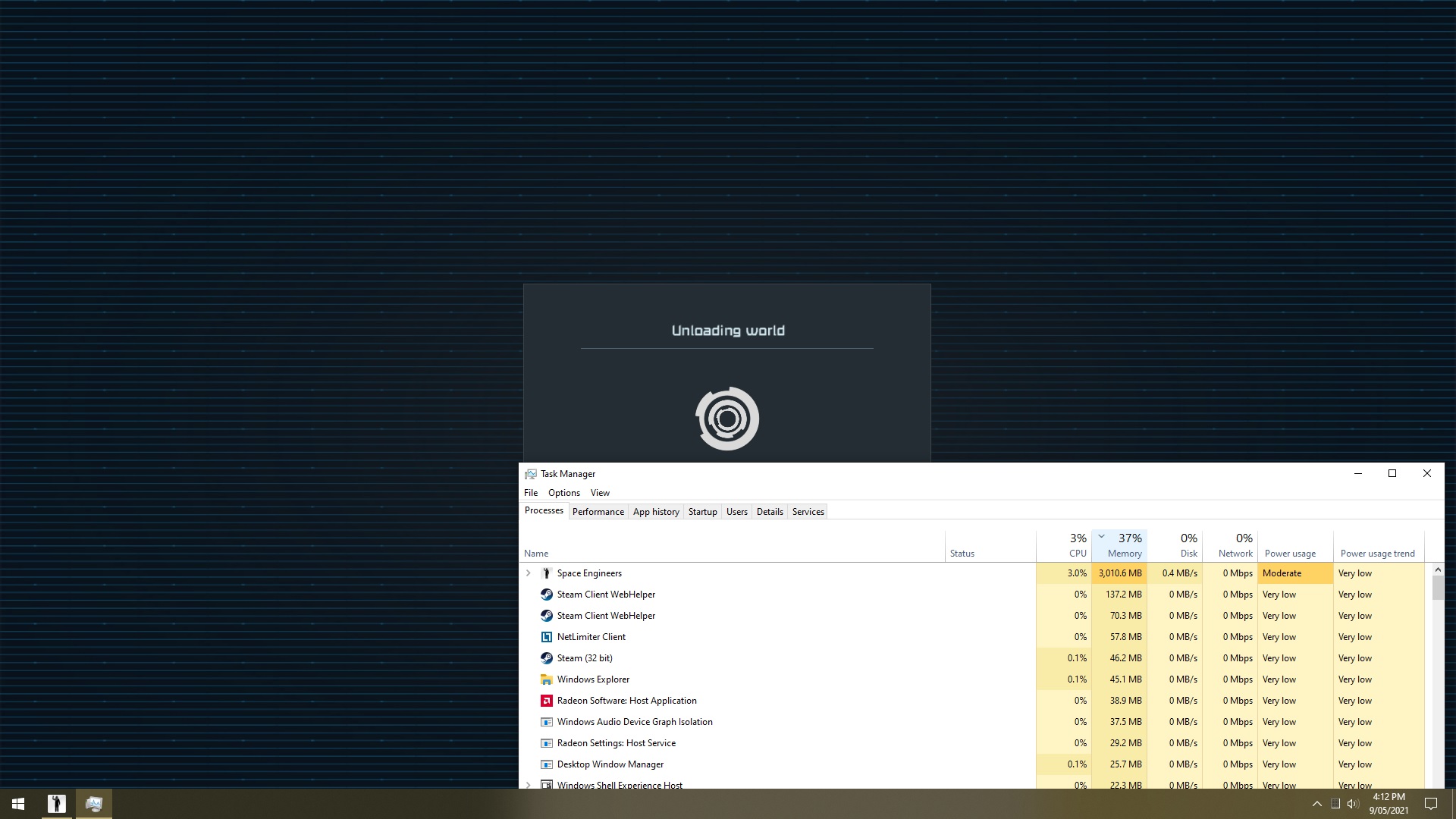Viewport: 1456px width, 819px height.
Task: Click the Steam (32 bit) process icon
Action: click(546, 658)
